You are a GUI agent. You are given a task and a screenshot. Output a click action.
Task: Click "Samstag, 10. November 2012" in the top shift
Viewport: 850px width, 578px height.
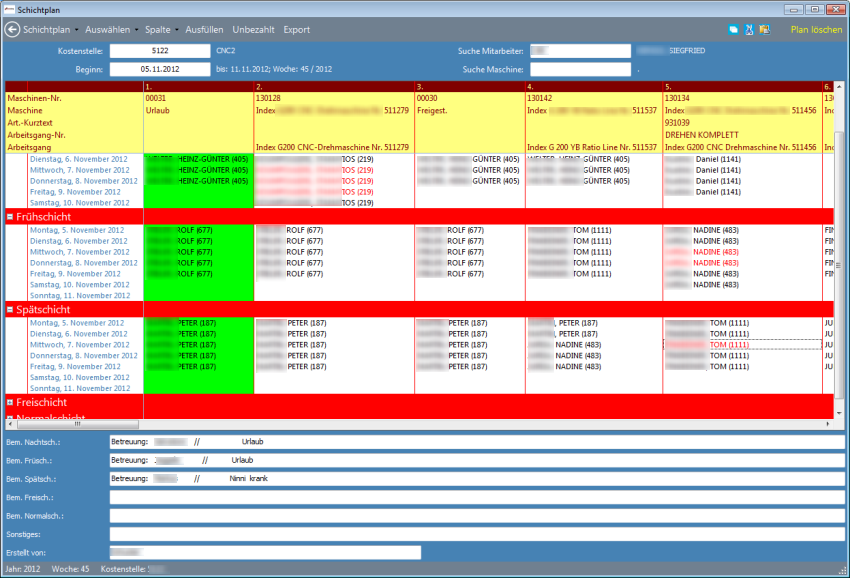[x=80, y=203]
